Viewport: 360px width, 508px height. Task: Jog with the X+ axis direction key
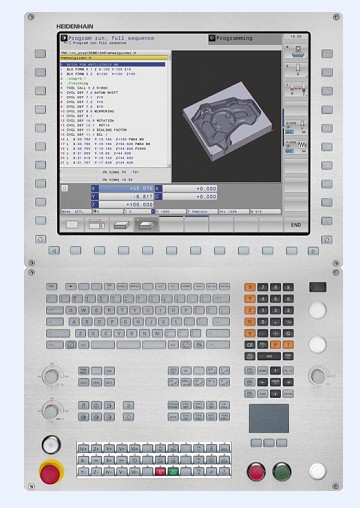(x=109, y=460)
